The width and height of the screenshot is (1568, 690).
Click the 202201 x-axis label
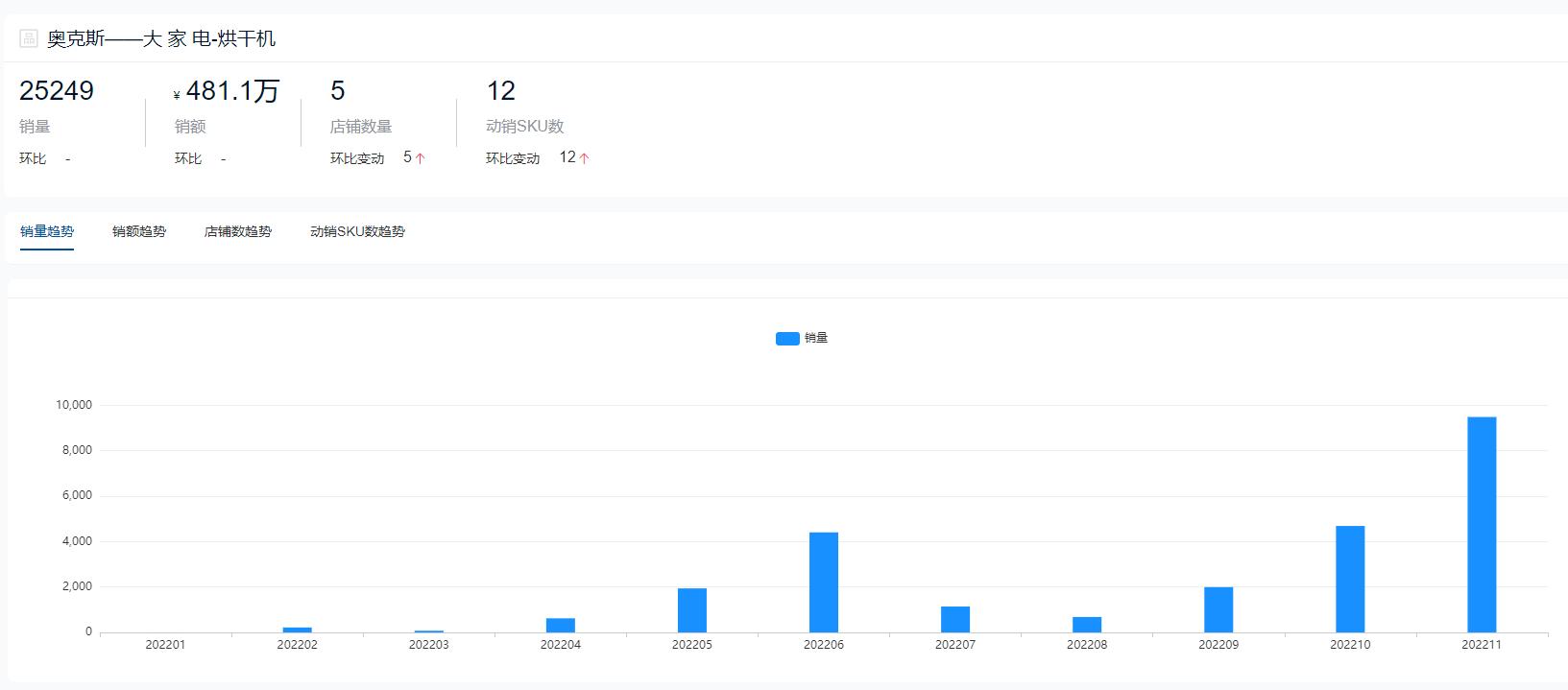click(x=165, y=645)
